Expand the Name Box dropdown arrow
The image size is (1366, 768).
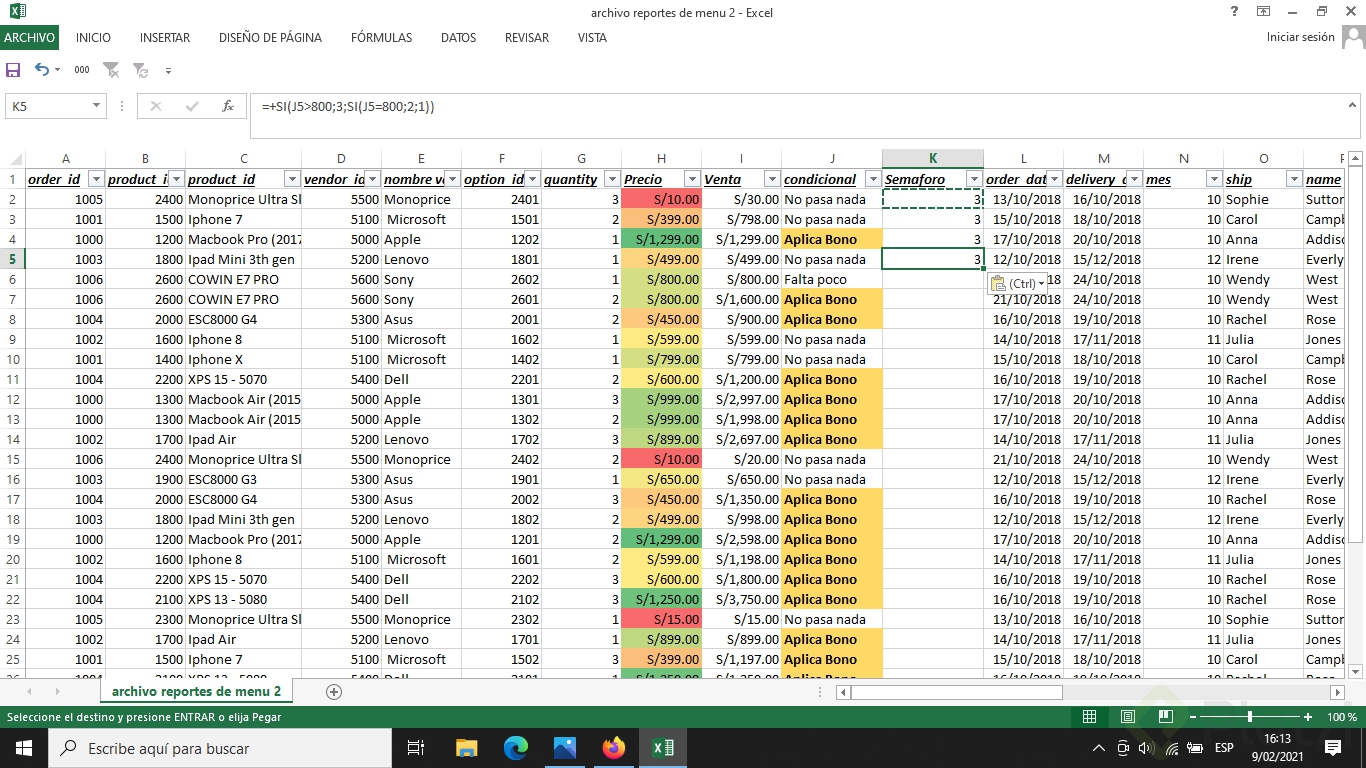pos(97,106)
